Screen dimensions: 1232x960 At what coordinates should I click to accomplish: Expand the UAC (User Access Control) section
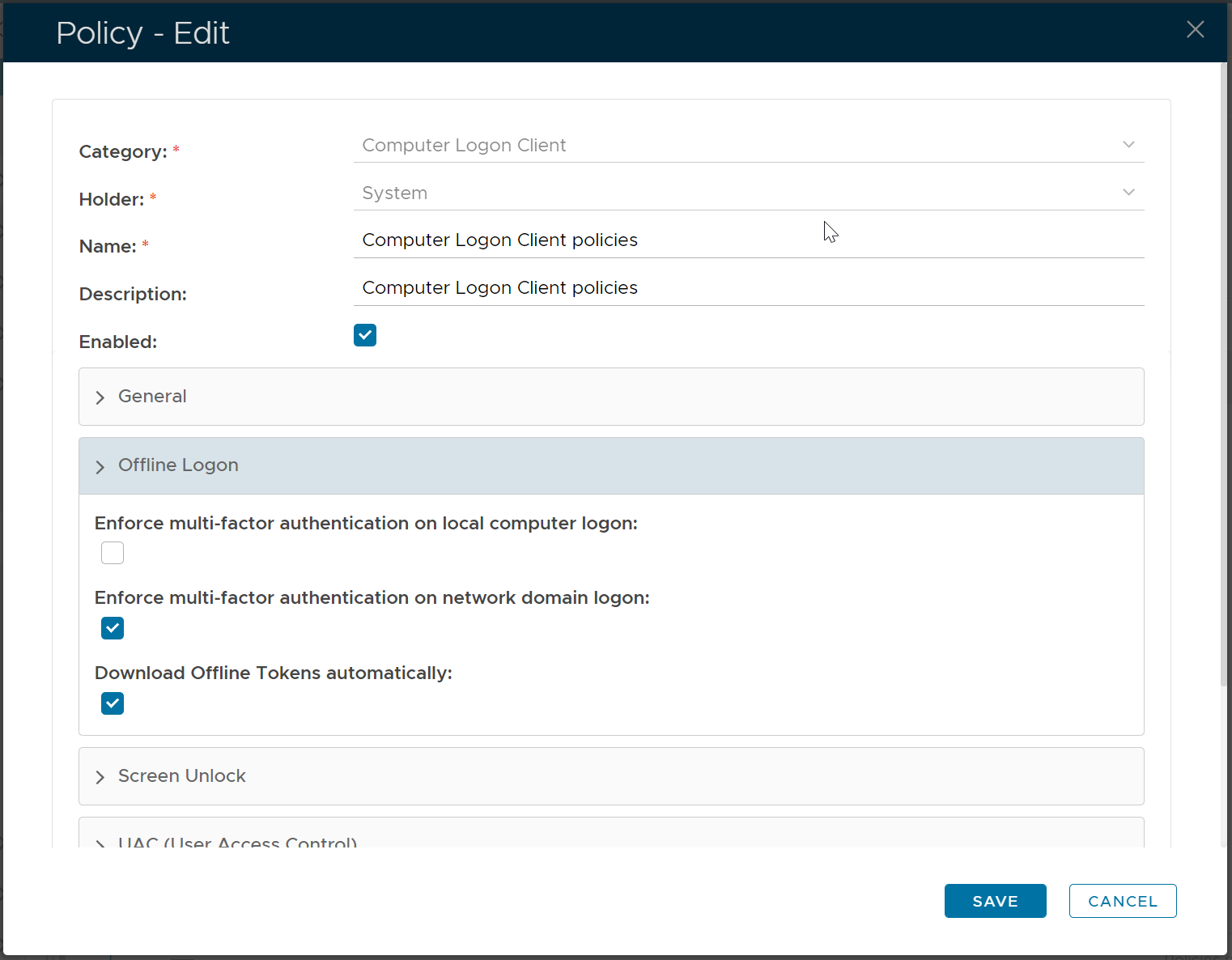coord(236,840)
